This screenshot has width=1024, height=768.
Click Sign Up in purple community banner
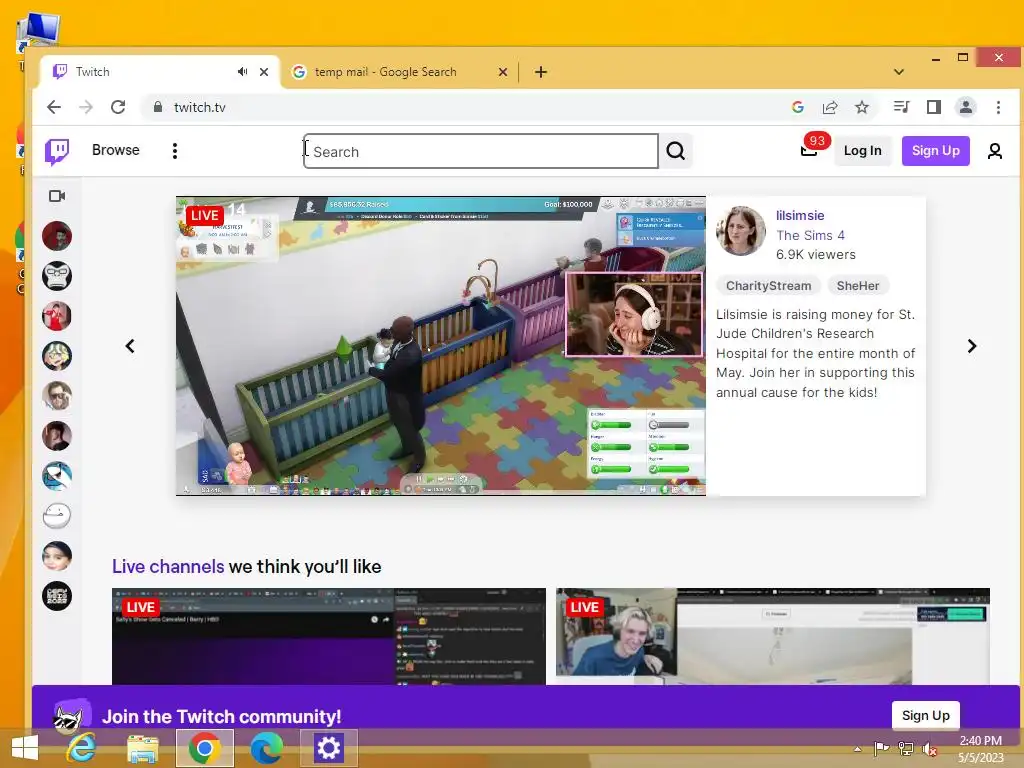coord(925,715)
